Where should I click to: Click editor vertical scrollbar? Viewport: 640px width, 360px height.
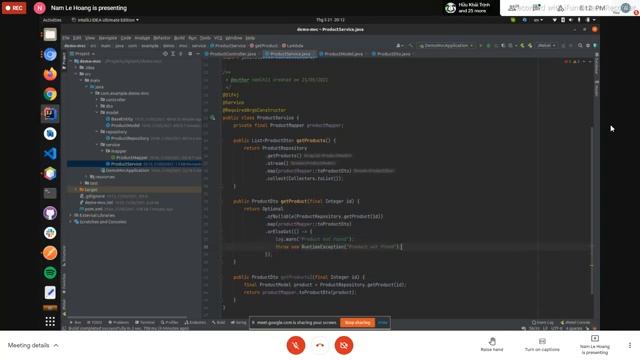coord(591,210)
